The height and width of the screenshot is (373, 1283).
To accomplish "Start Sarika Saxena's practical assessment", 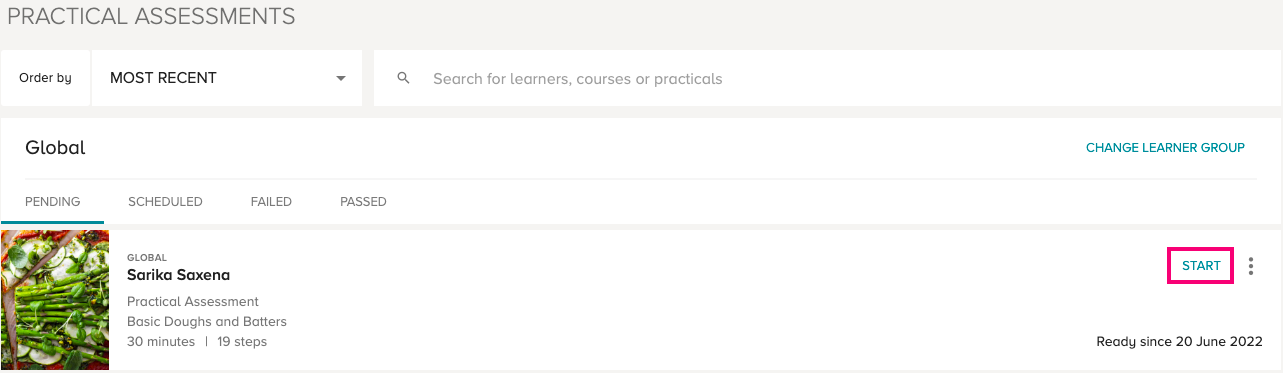I will tap(1201, 266).
